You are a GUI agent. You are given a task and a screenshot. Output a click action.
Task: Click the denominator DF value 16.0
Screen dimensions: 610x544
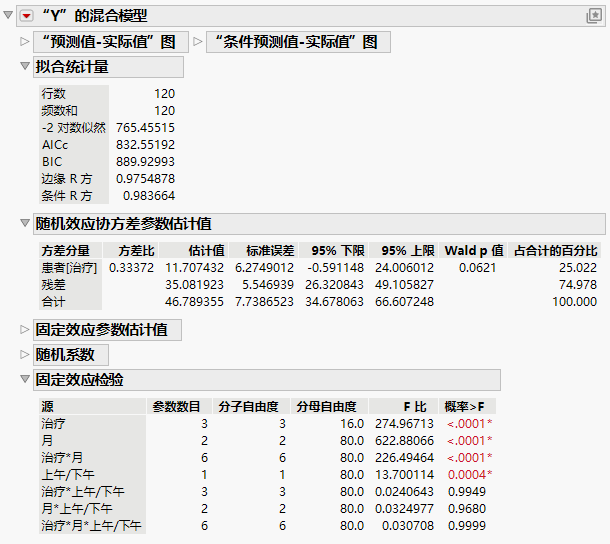352,424
